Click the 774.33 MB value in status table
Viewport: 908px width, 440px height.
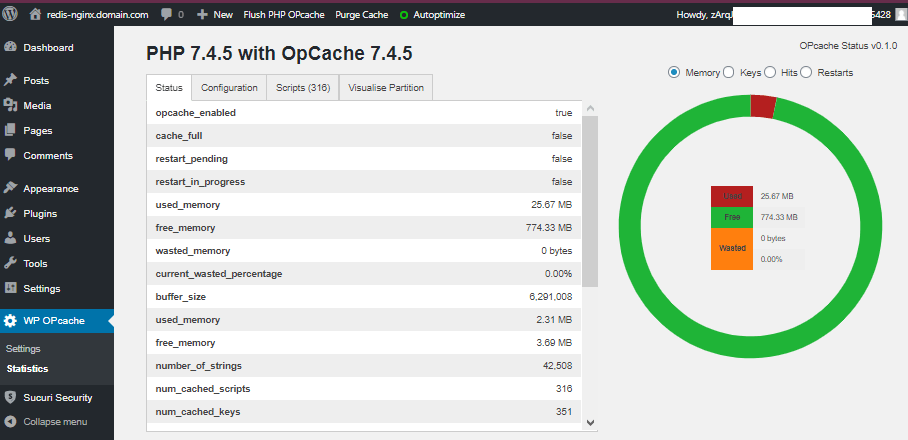pyautogui.click(x=549, y=228)
